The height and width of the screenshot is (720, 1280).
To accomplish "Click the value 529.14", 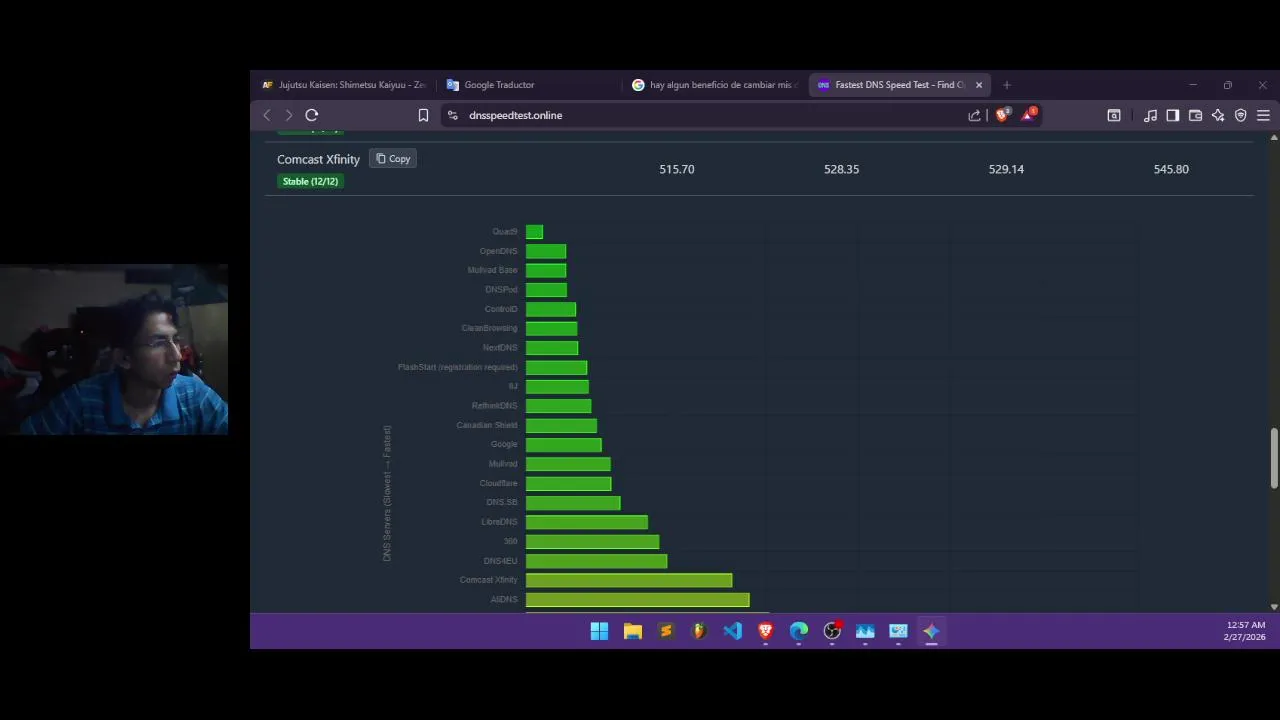I will click(1006, 169).
